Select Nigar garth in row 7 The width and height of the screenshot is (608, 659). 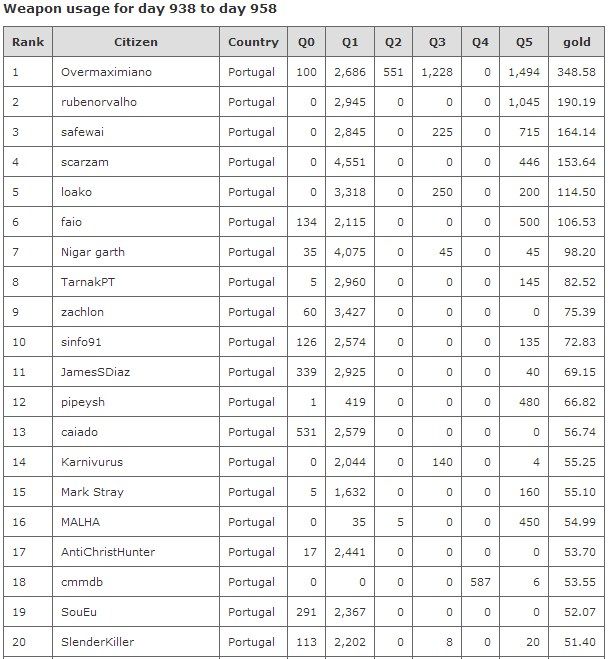coord(93,252)
